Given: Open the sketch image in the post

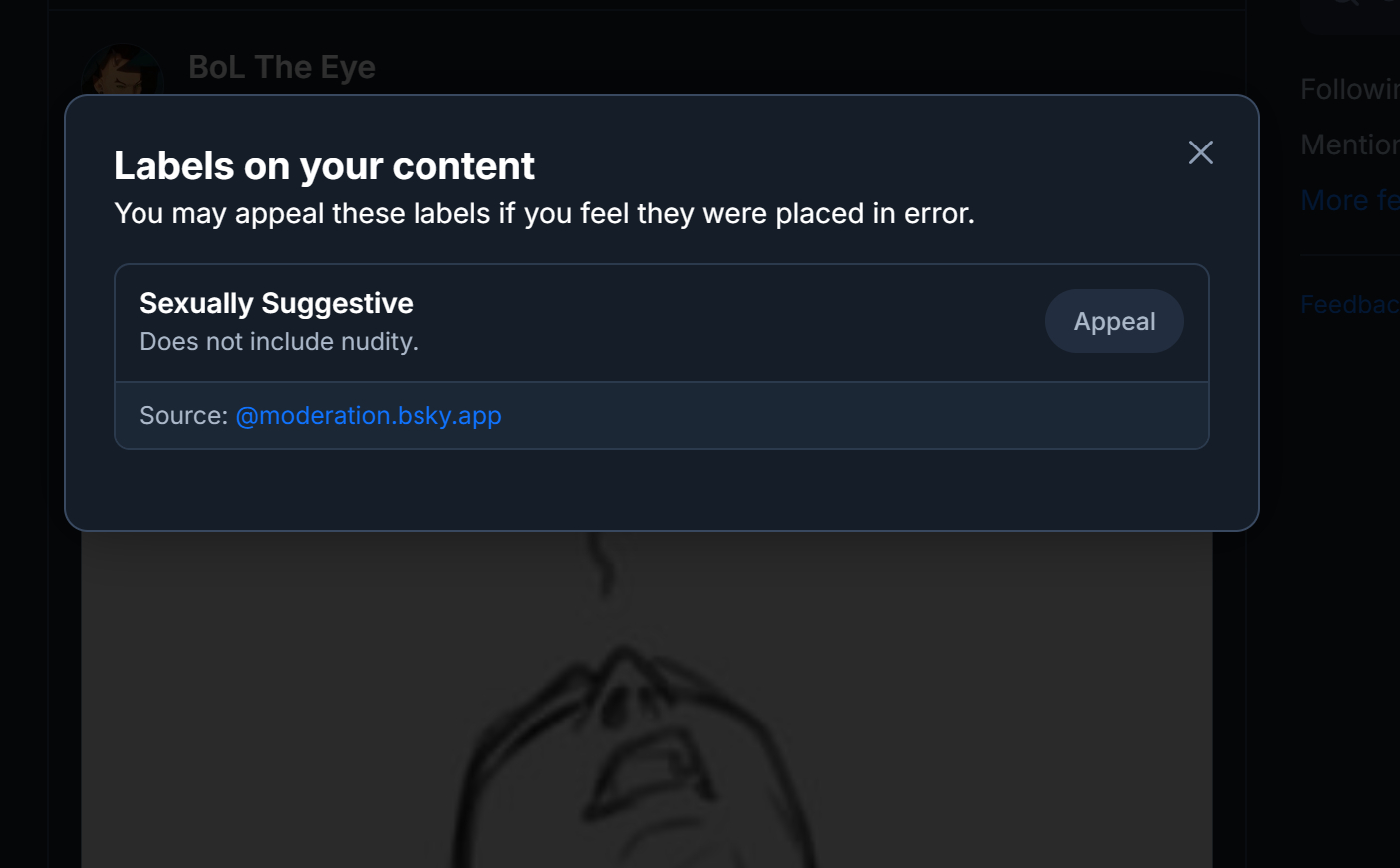Looking at the screenshot, I should coord(647,700).
